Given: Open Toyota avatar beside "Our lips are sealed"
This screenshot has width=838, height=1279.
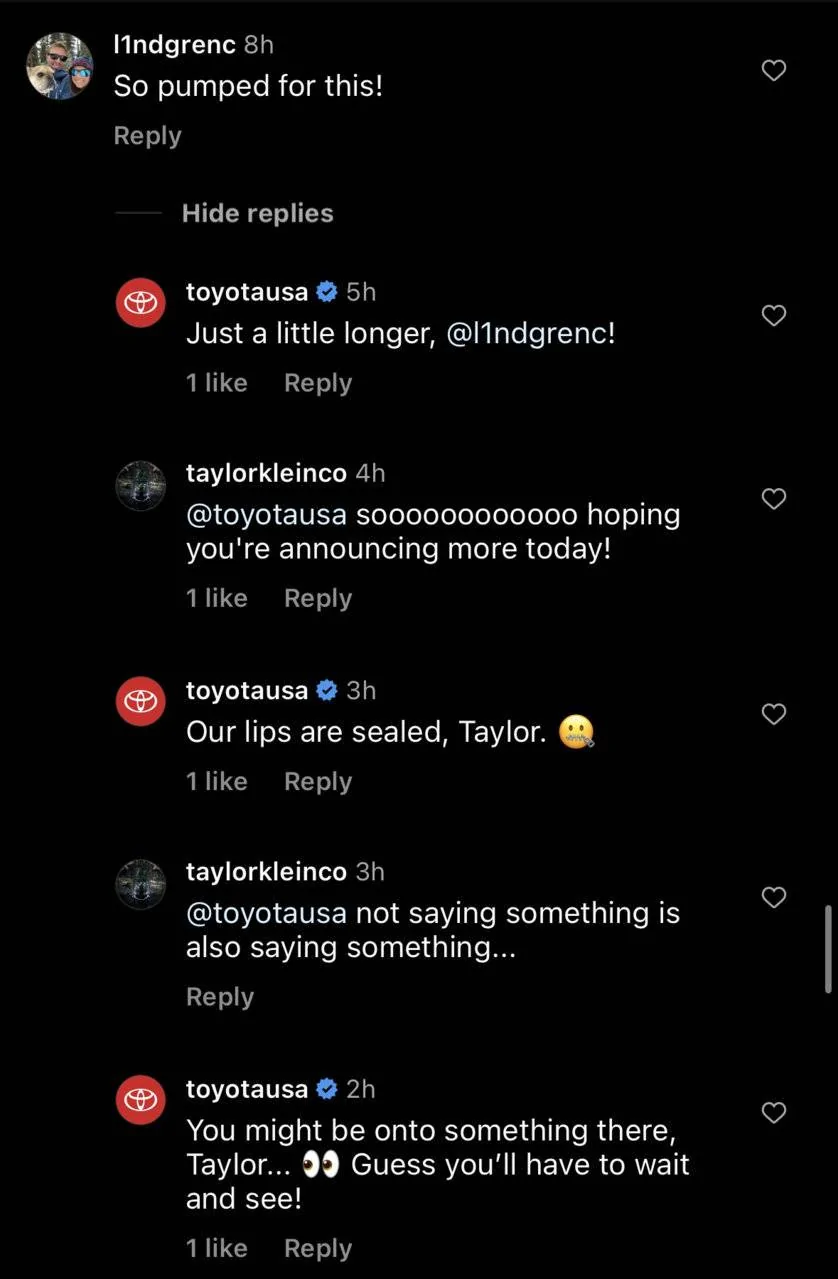Looking at the screenshot, I should (x=141, y=701).
